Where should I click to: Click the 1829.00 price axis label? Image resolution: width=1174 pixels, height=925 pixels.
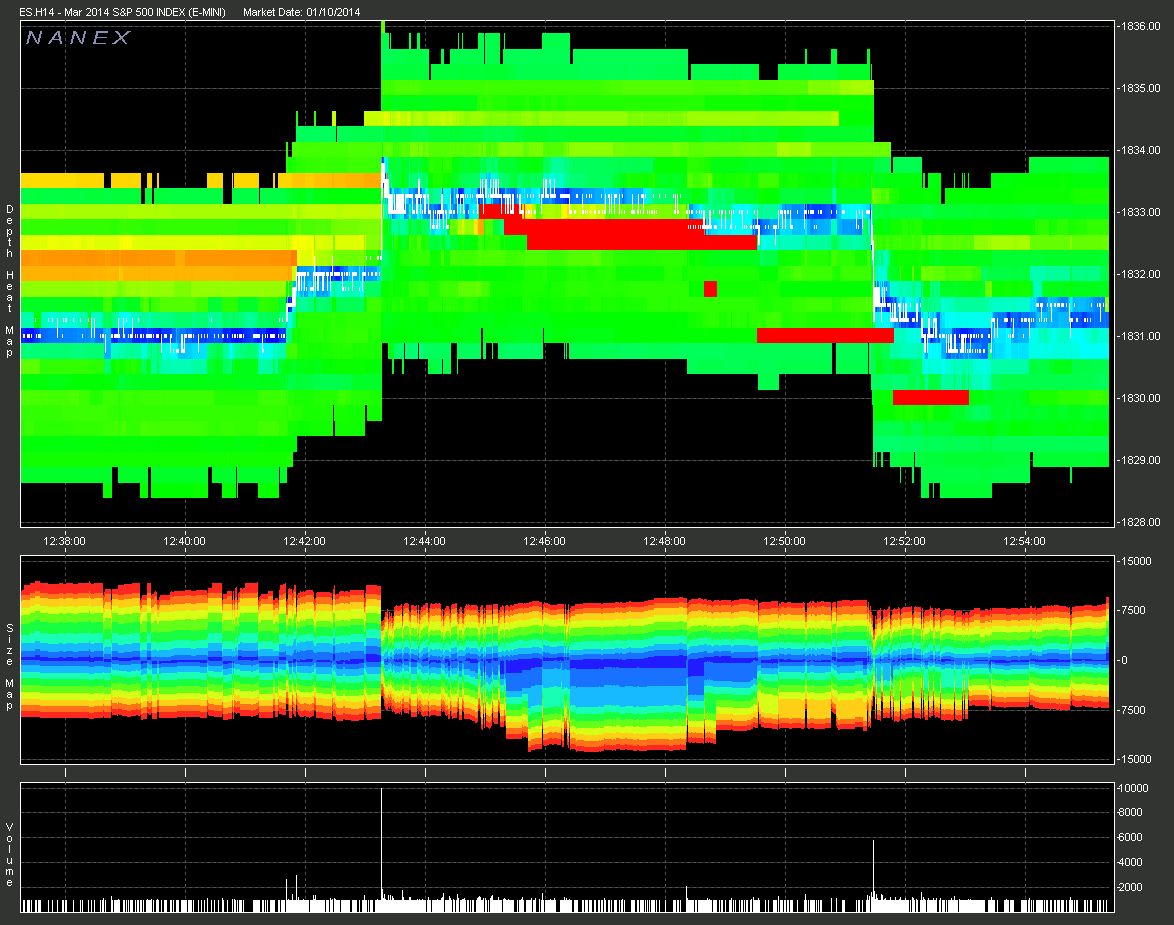(x=1140, y=460)
